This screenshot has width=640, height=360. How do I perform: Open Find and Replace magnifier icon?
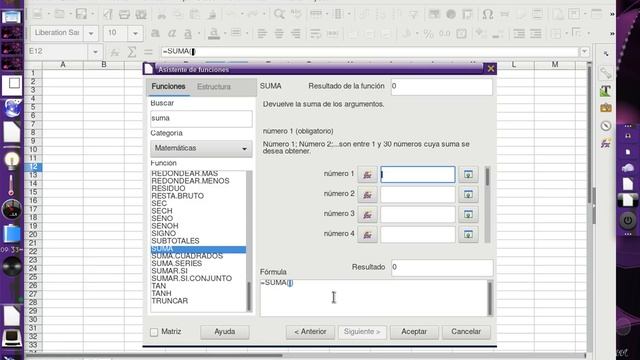tap(279, 14)
